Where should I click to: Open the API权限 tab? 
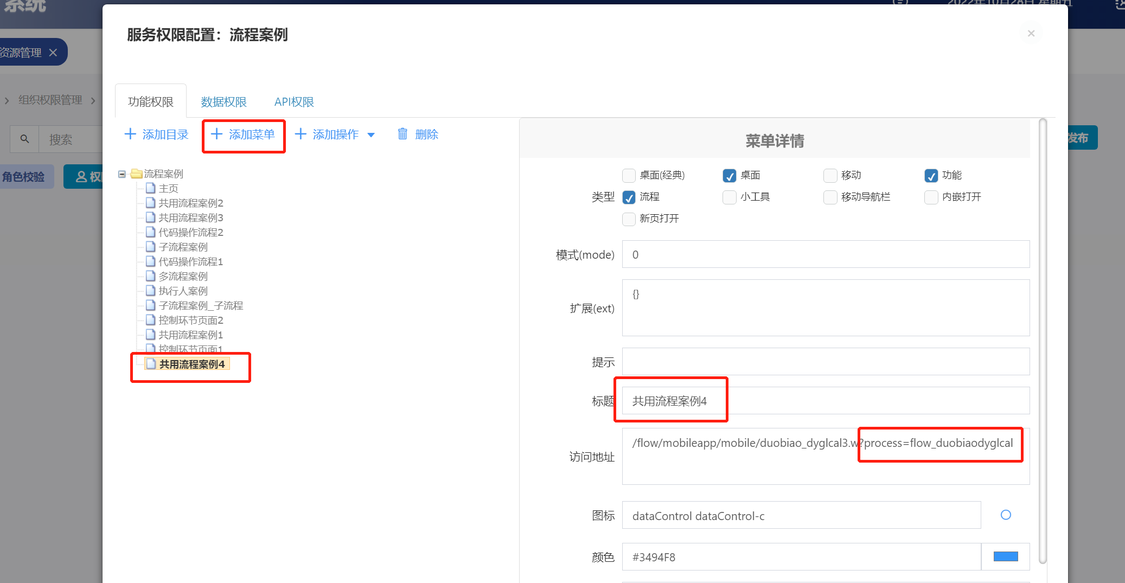point(294,102)
